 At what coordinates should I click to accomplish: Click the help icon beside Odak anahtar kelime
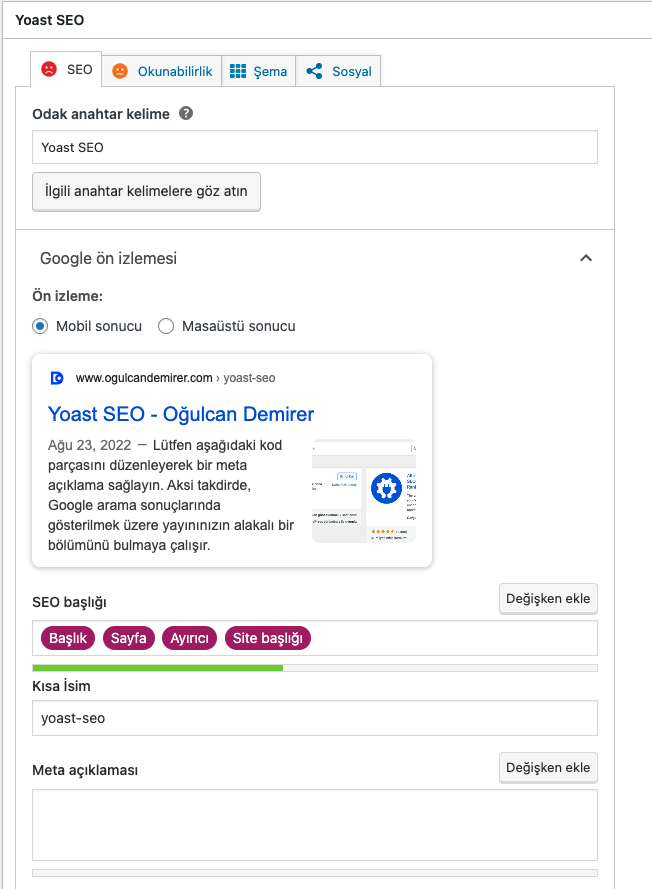coord(186,114)
